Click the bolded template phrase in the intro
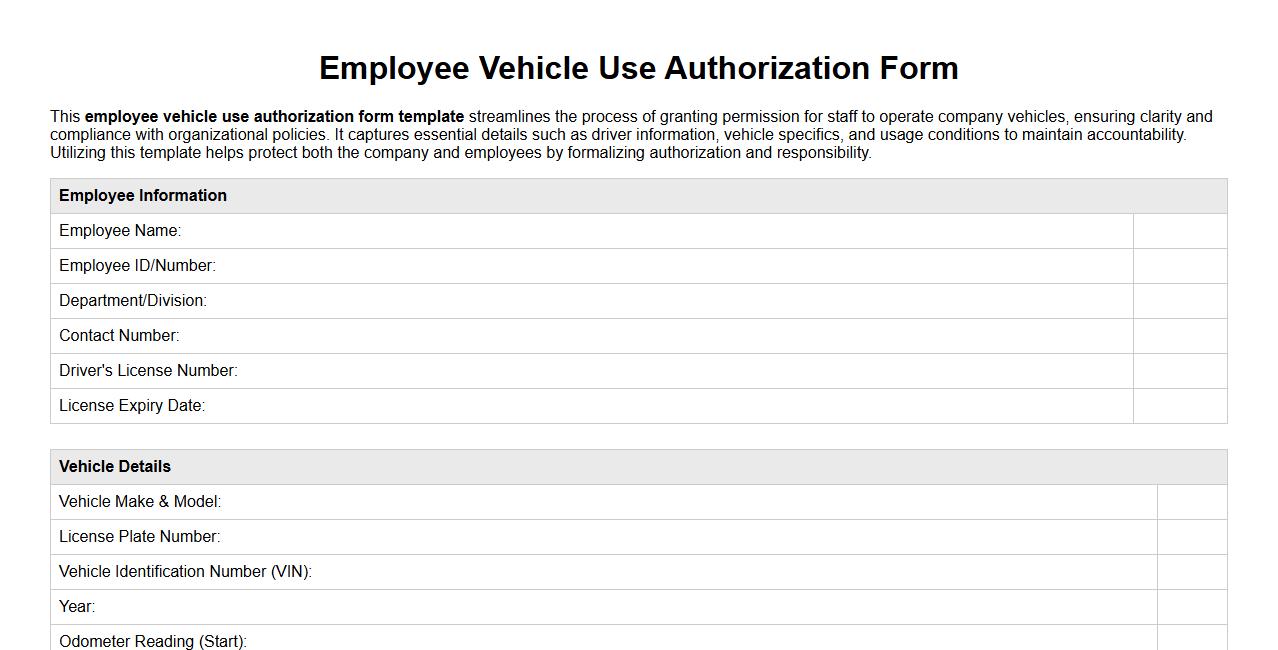This screenshot has width=1278, height=650. 275,116
